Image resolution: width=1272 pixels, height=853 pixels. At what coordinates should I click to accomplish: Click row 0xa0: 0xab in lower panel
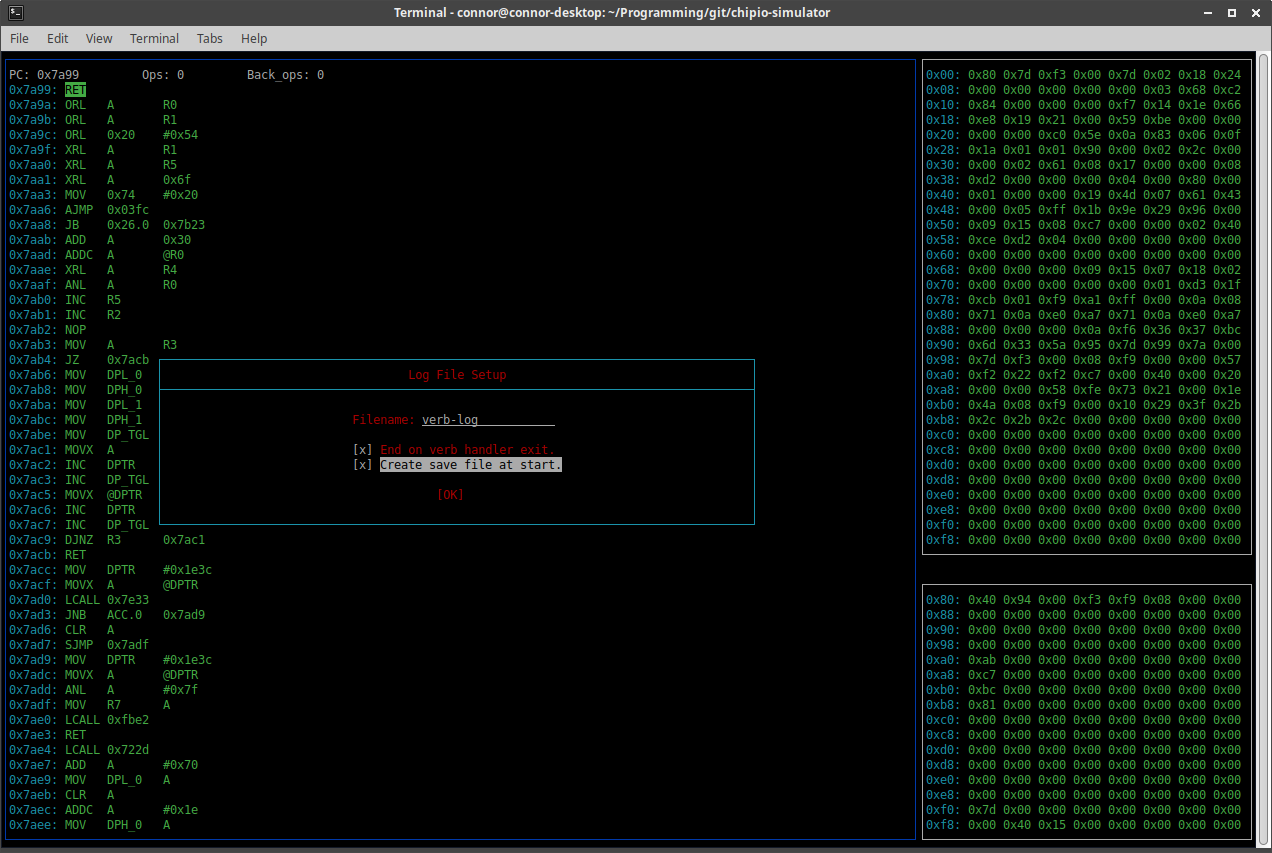click(x=1083, y=660)
